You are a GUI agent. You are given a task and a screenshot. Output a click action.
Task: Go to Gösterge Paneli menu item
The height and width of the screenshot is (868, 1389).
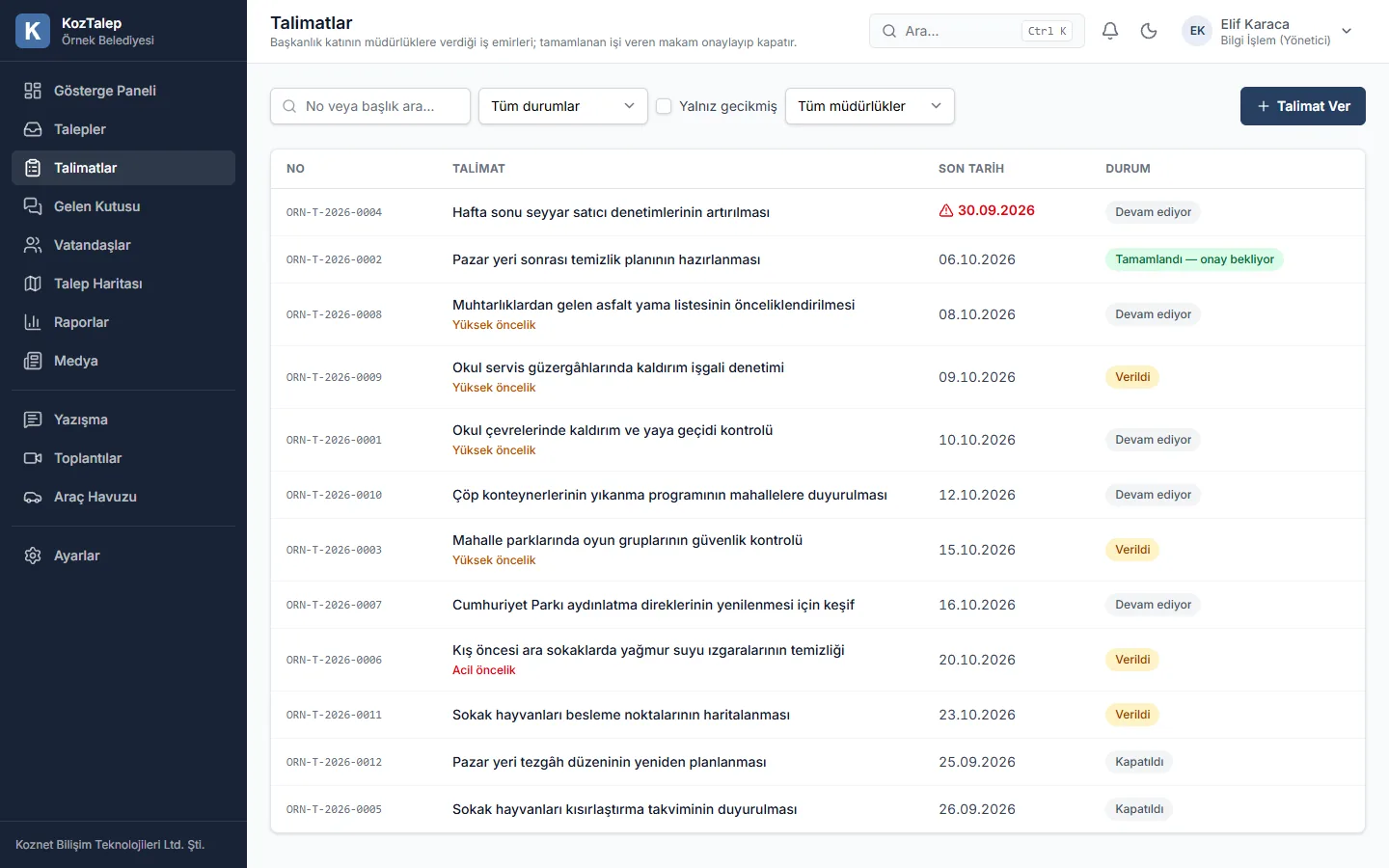[123, 91]
